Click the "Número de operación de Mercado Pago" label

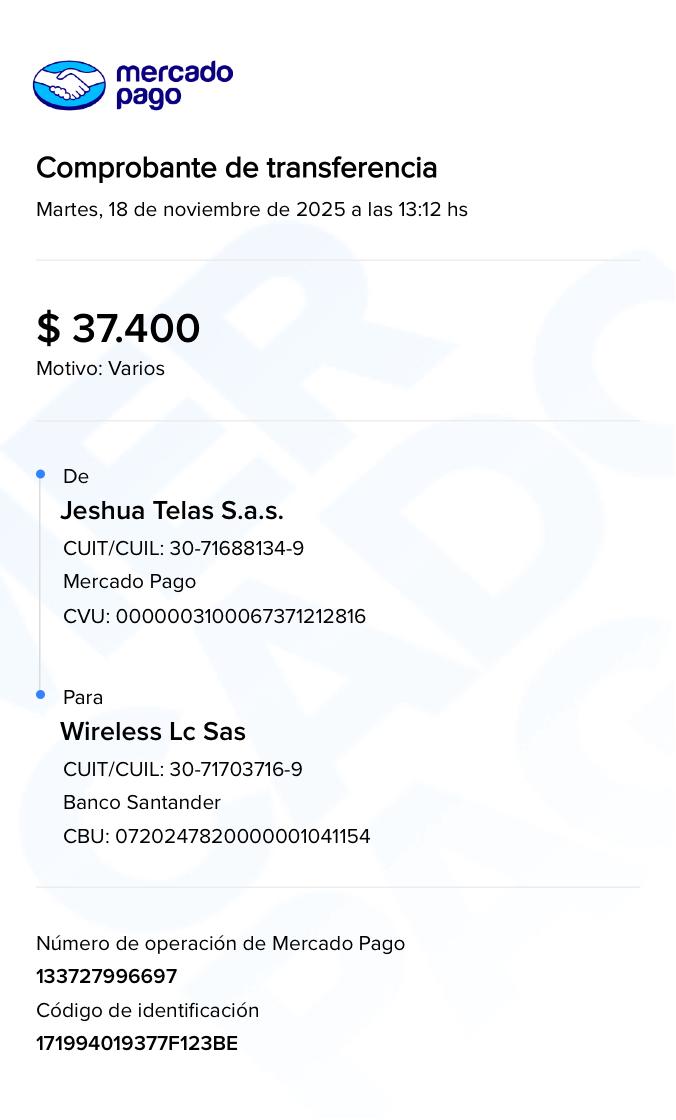tap(220, 944)
